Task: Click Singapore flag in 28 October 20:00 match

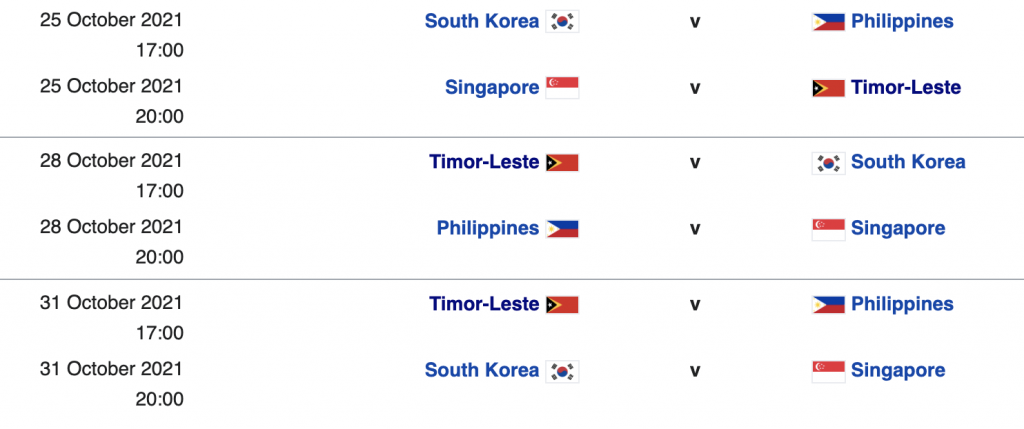Action: click(828, 229)
